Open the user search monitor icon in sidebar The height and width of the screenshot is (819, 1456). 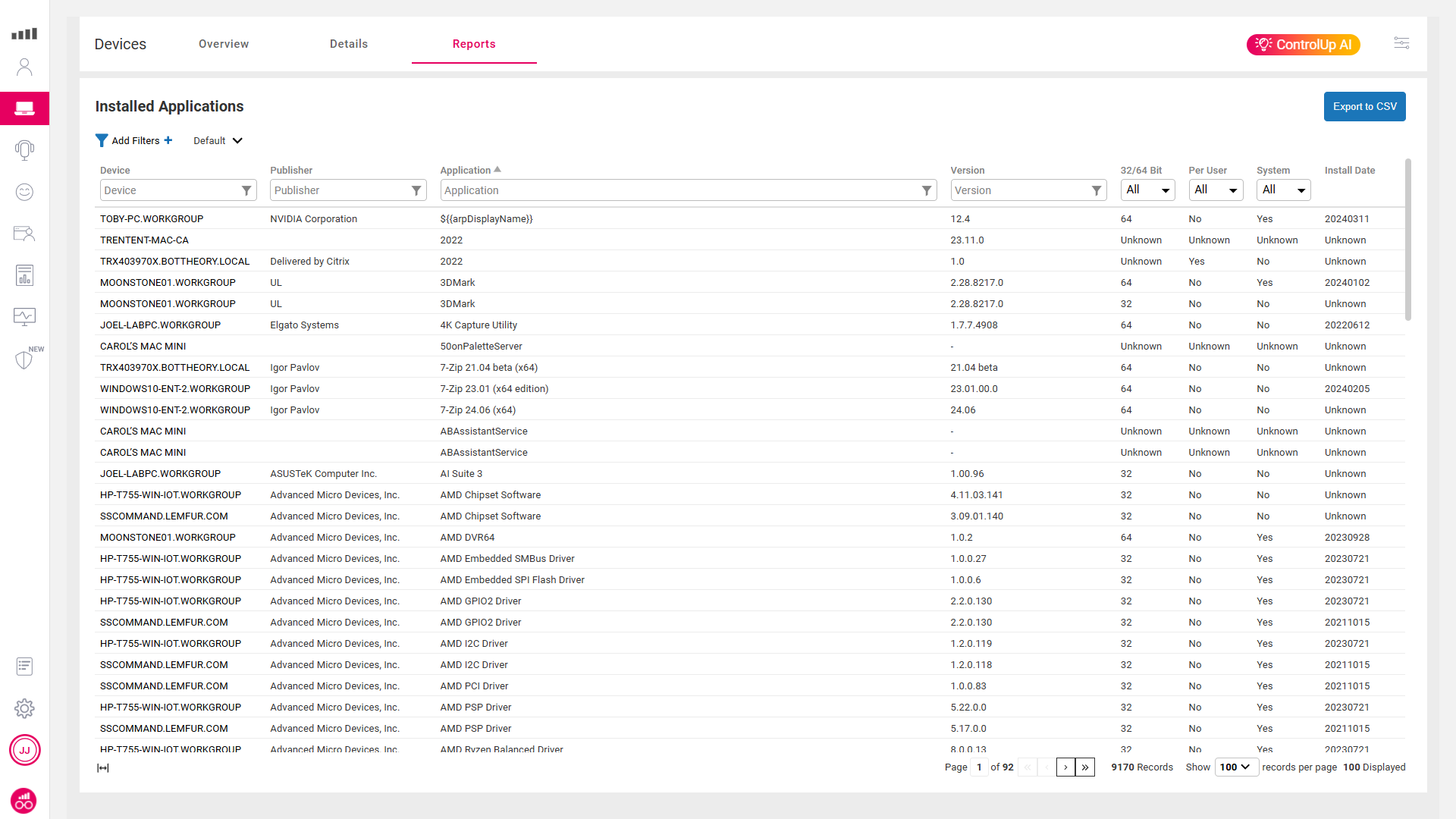click(24, 234)
